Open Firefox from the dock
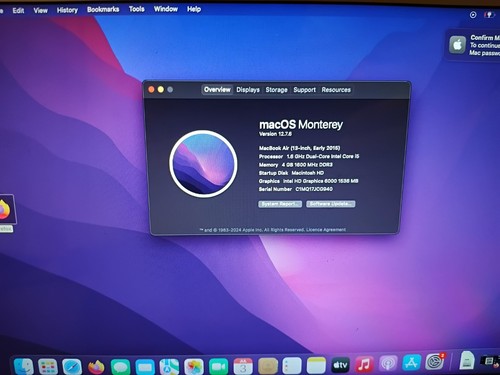The width and height of the screenshot is (500, 375). tap(96, 367)
